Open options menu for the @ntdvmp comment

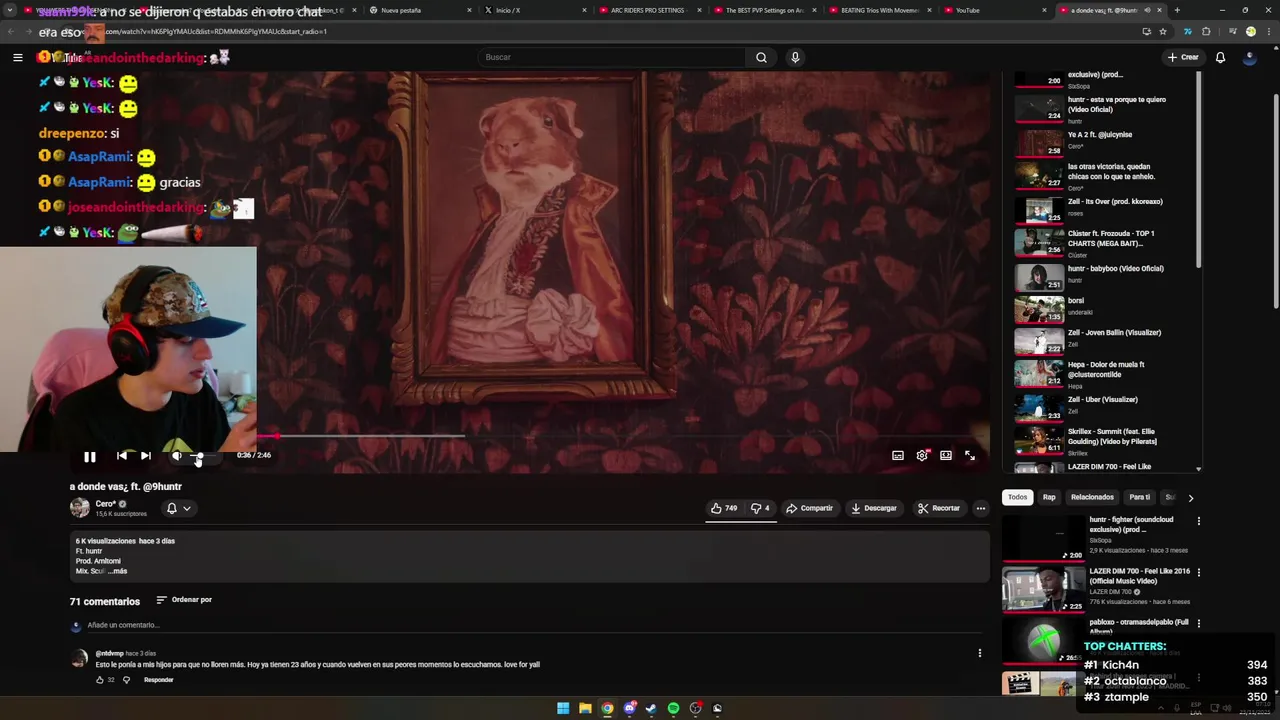point(980,653)
